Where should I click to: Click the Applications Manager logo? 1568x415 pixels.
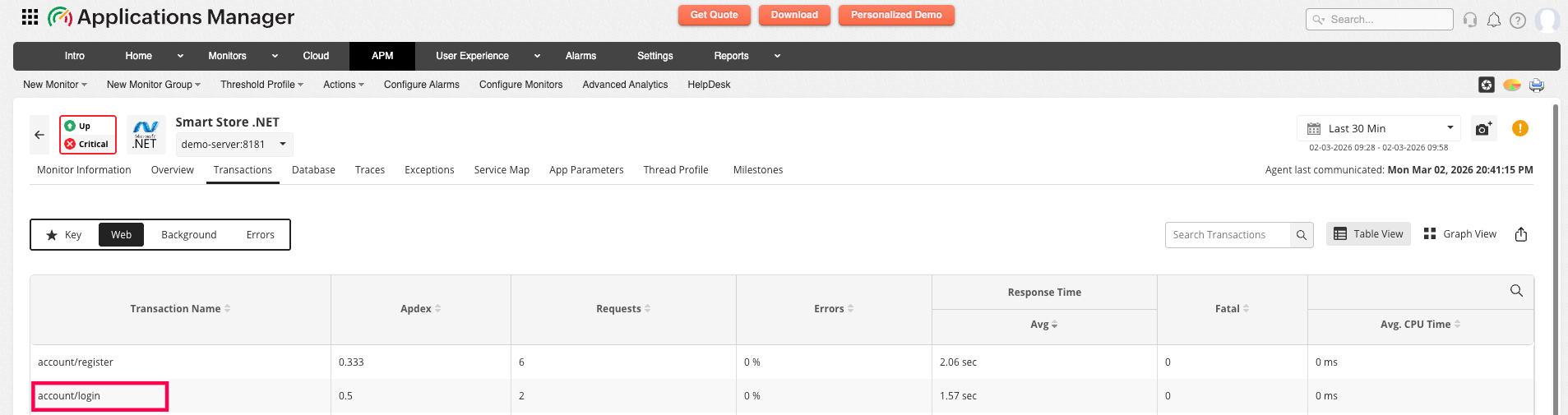coord(171,16)
